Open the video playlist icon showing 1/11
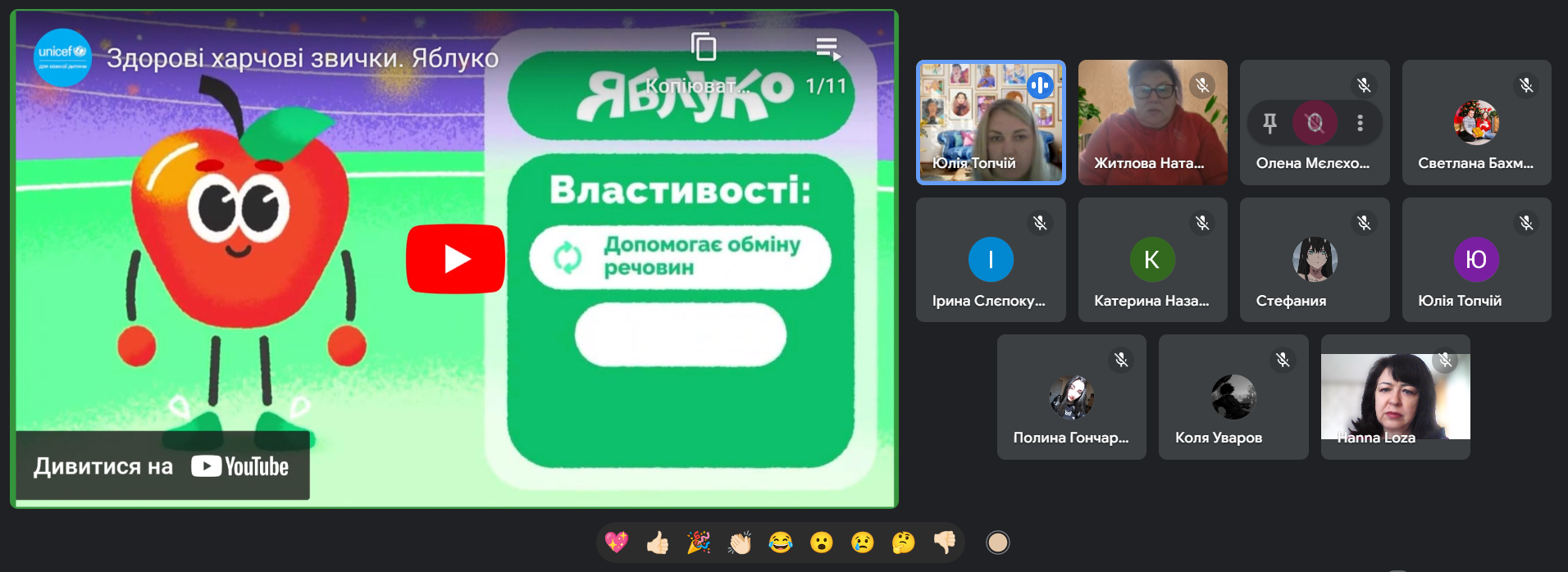 tap(827, 49)
